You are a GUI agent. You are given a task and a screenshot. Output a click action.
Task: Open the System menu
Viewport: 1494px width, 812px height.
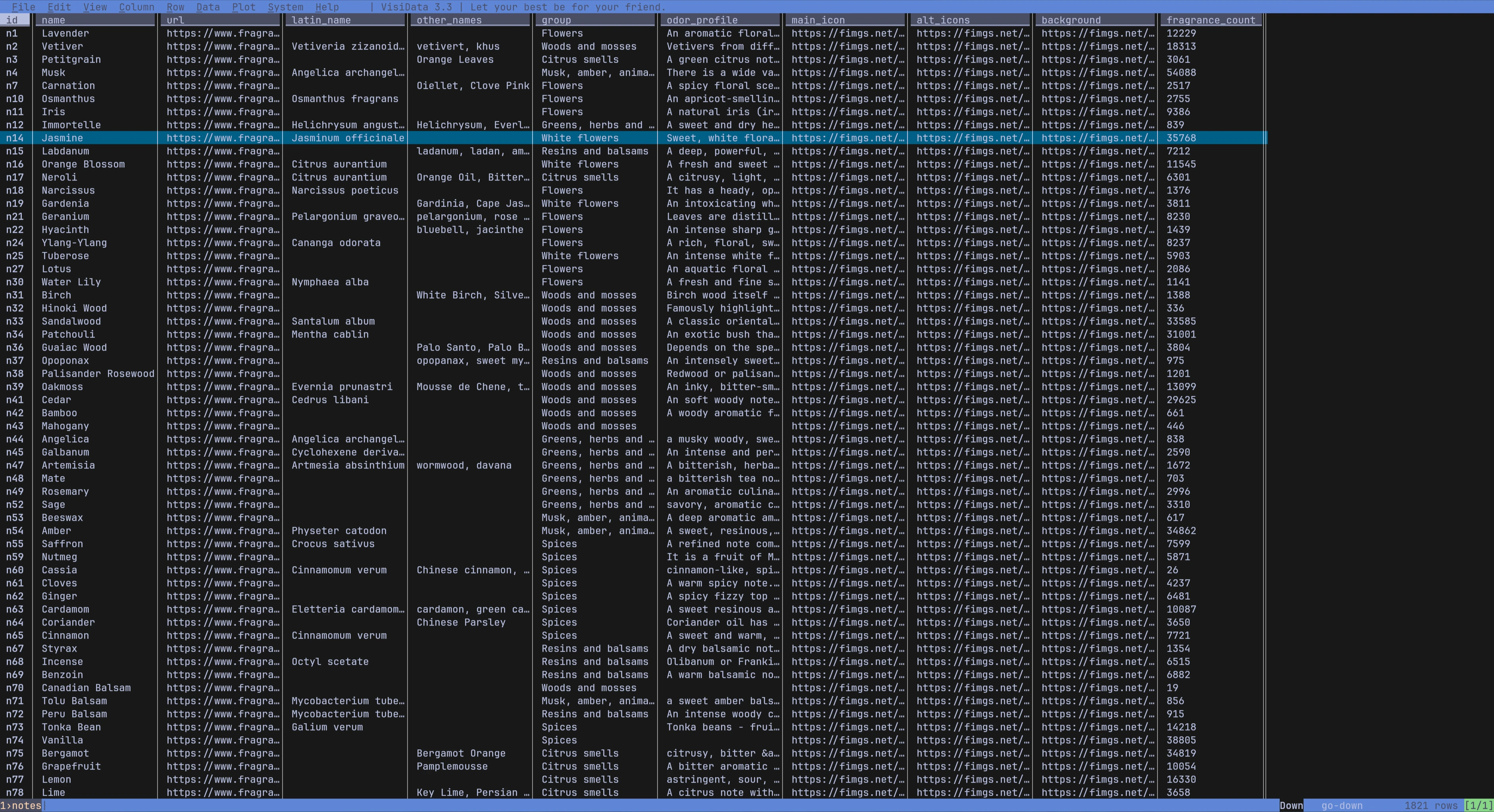286,7
